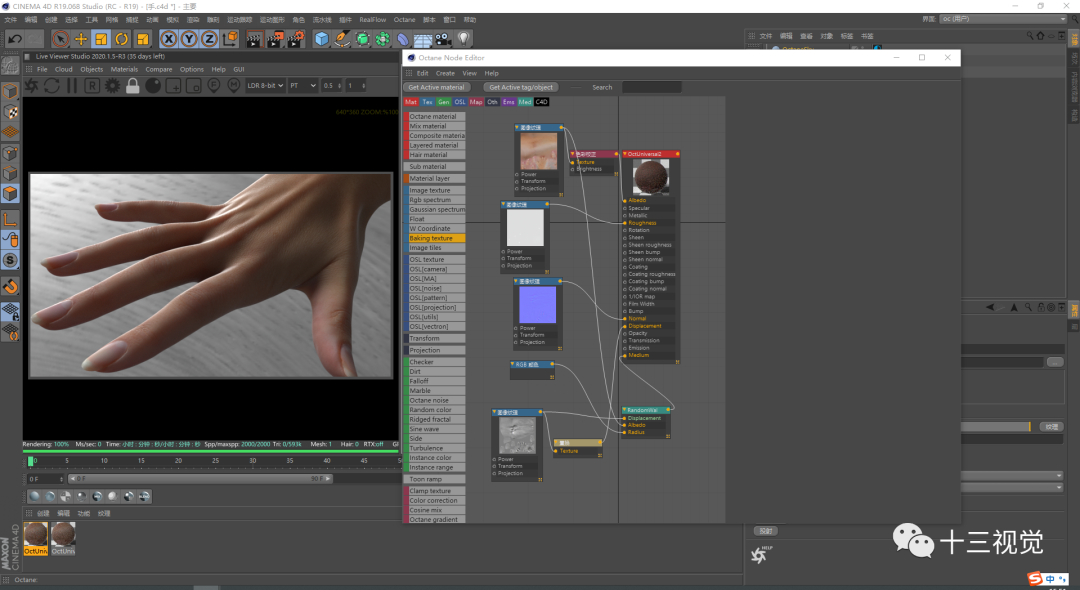Pick material with the M pin icon
Viewport: 1080px width, 590px height.
pyautogui.click(x=234, y=85)
